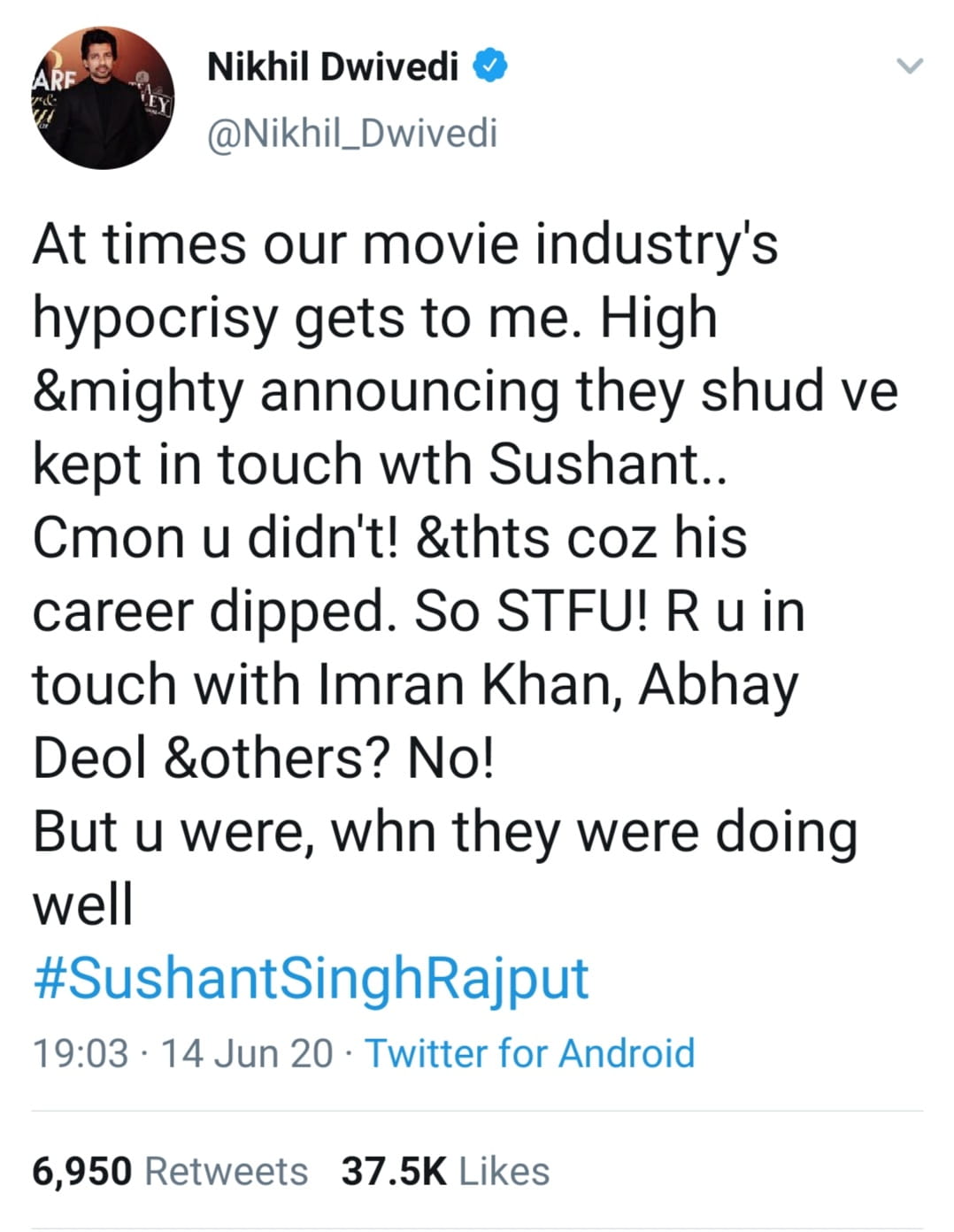Open the #SushantSinghRajput hashtag

tap(311, 978)
